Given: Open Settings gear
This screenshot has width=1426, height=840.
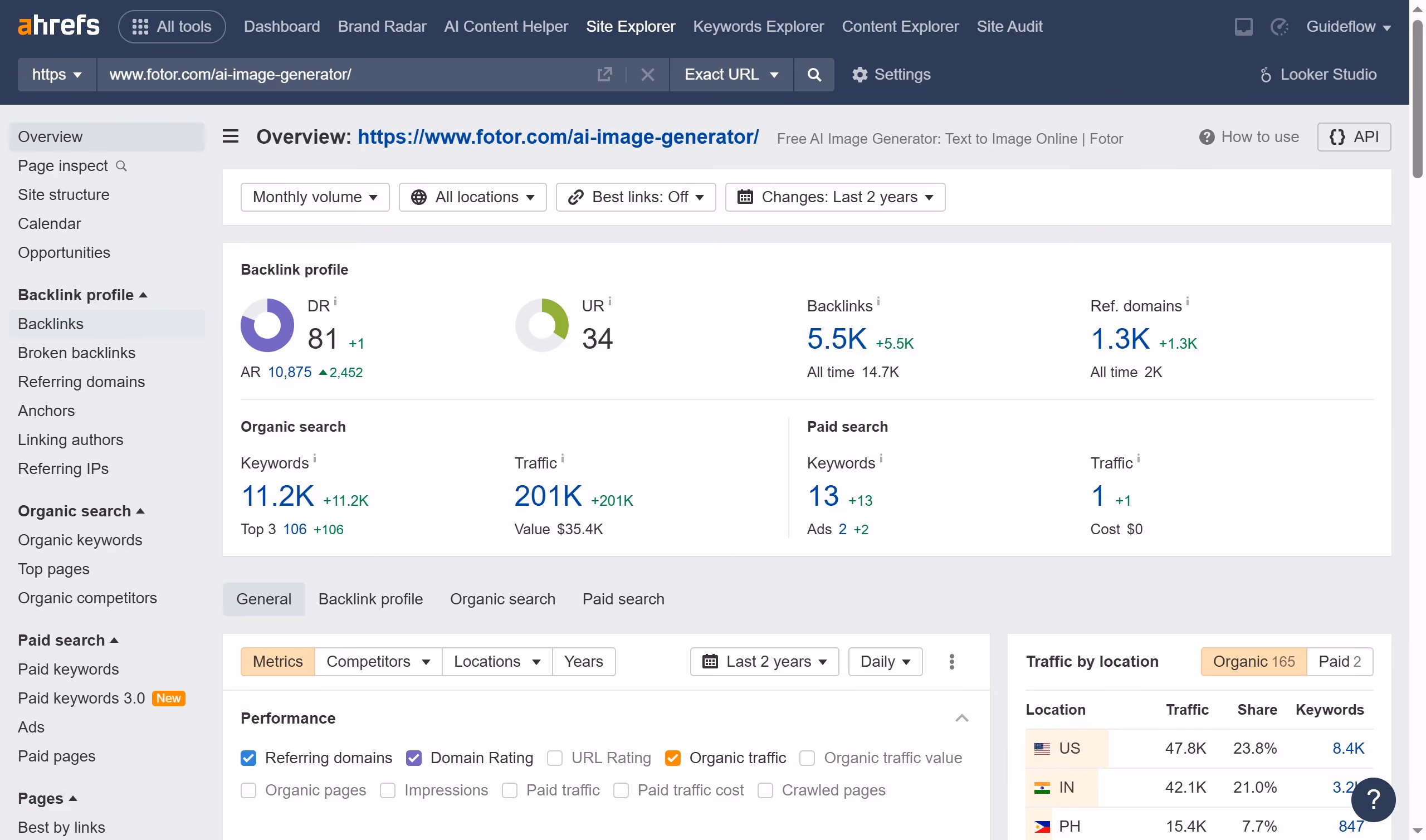Looking at the screenshot, I should click(891, 74).
